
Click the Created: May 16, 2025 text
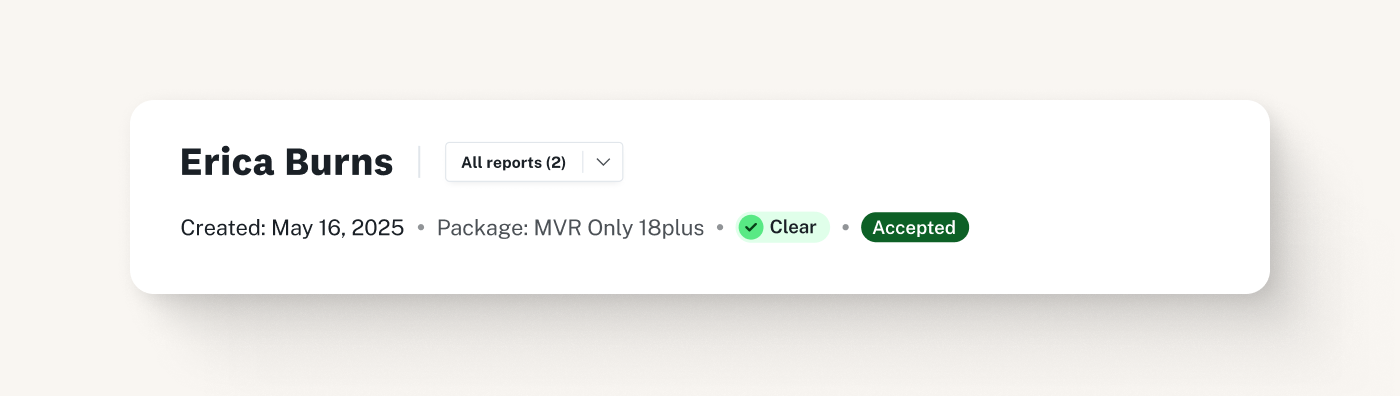[292, 227]
